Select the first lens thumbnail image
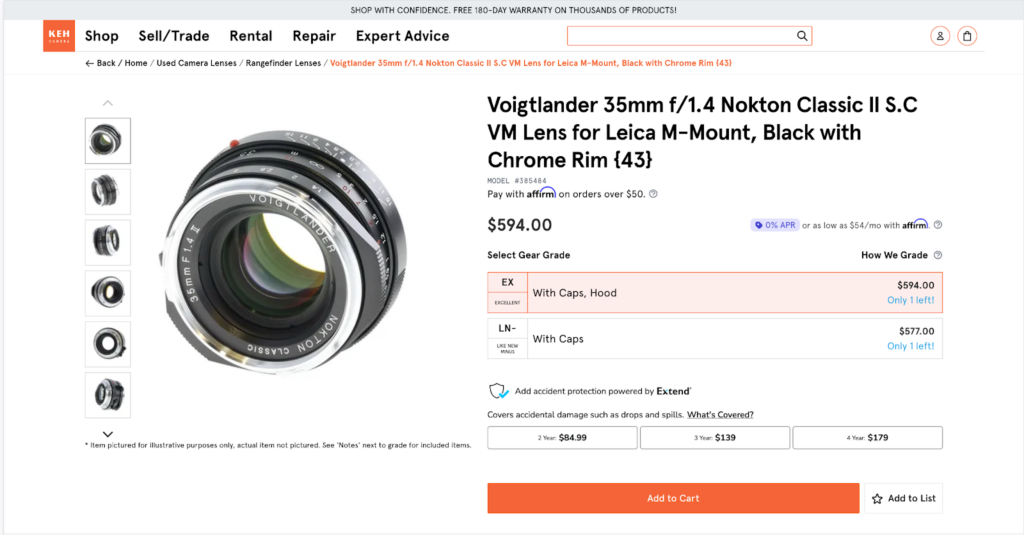Image resolution: width=1024 pixels, height=535 pixels. click(108, 141)
